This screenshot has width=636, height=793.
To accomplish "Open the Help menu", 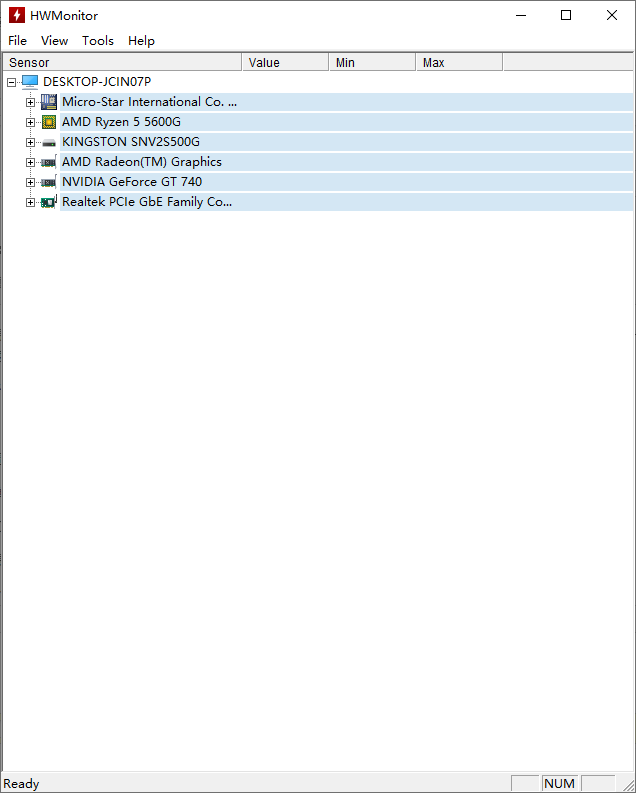I will coord(141,40).
